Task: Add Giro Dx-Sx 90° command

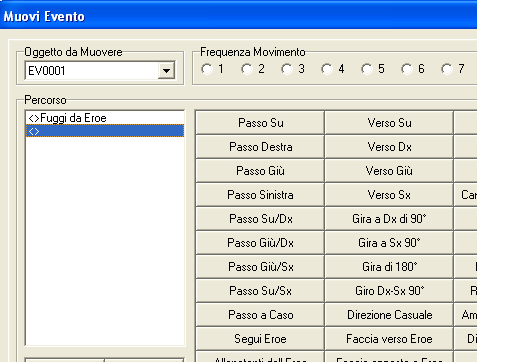Action: tap(389, 291)
